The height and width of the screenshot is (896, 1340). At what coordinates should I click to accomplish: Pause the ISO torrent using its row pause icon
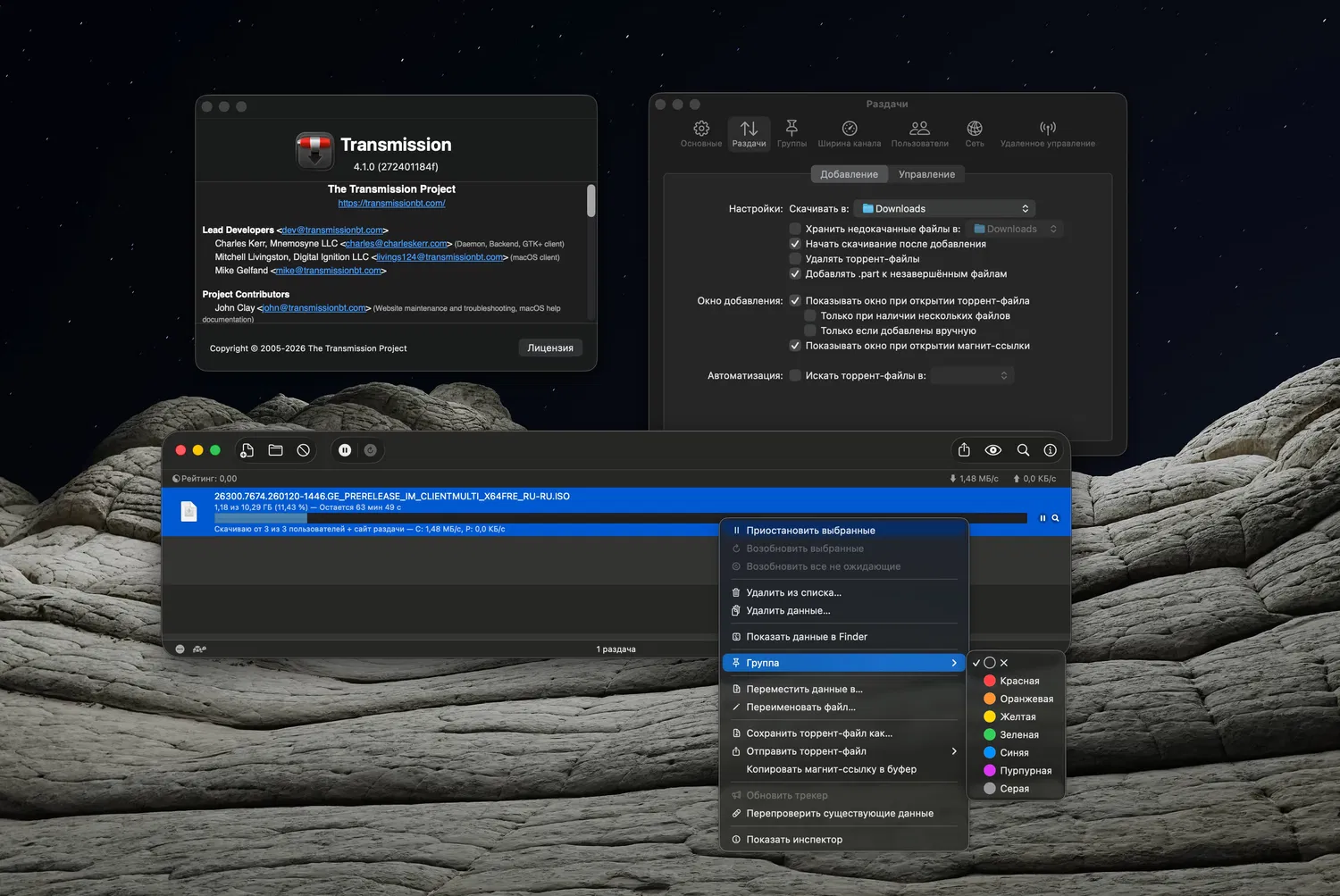pyautogui.click(x=1043, y=518)
